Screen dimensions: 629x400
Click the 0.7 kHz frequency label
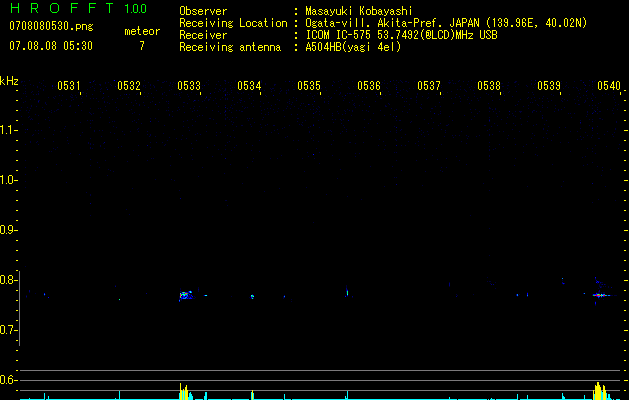click(7, 330)
